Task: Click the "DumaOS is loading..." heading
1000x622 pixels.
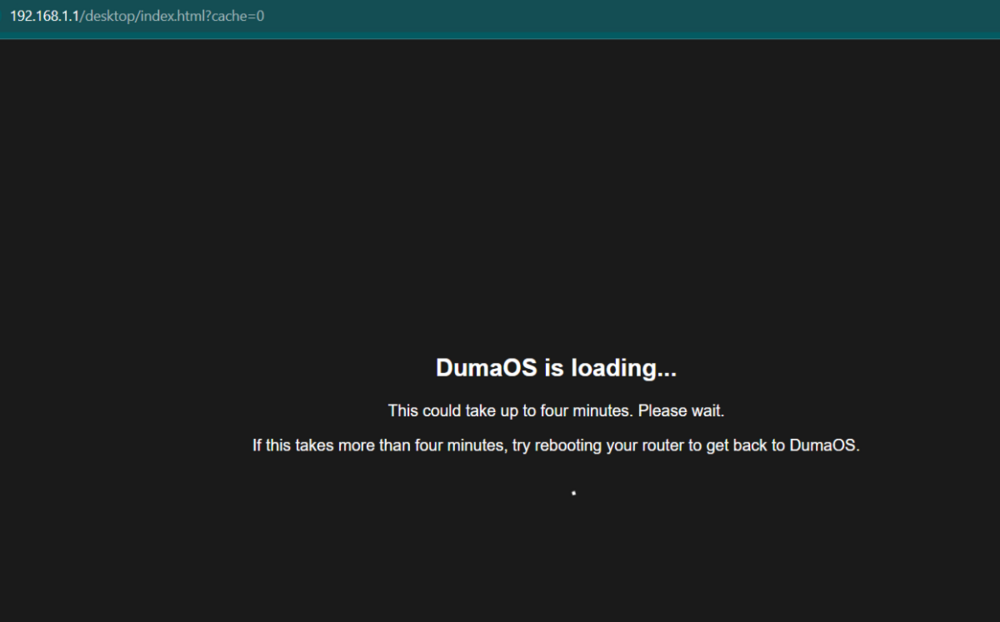Action: 556,368
